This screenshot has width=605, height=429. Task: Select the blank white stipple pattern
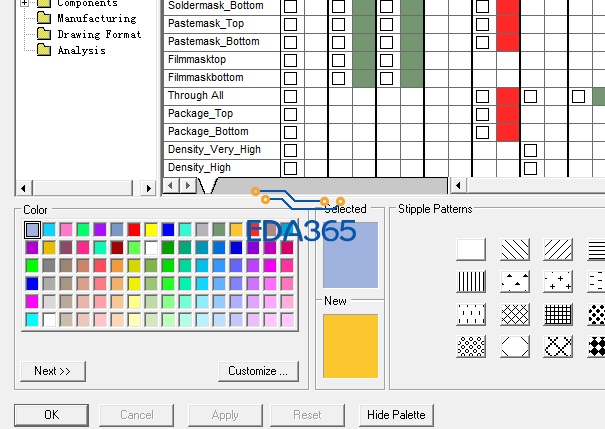(x=471, y=250)
